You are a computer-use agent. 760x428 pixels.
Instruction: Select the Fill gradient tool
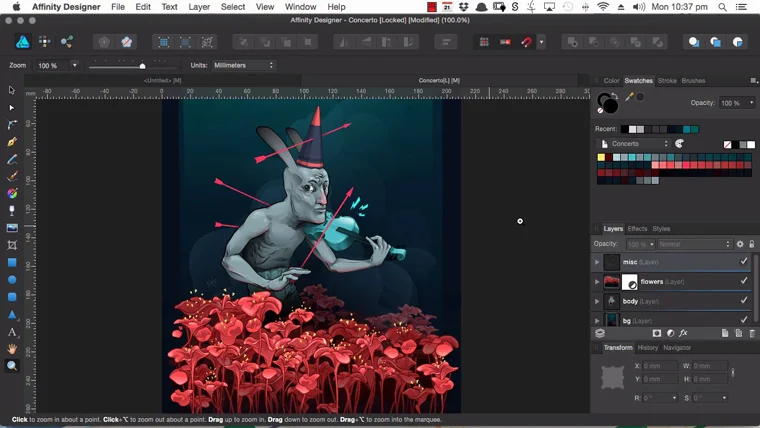click(x=12, y=193)
